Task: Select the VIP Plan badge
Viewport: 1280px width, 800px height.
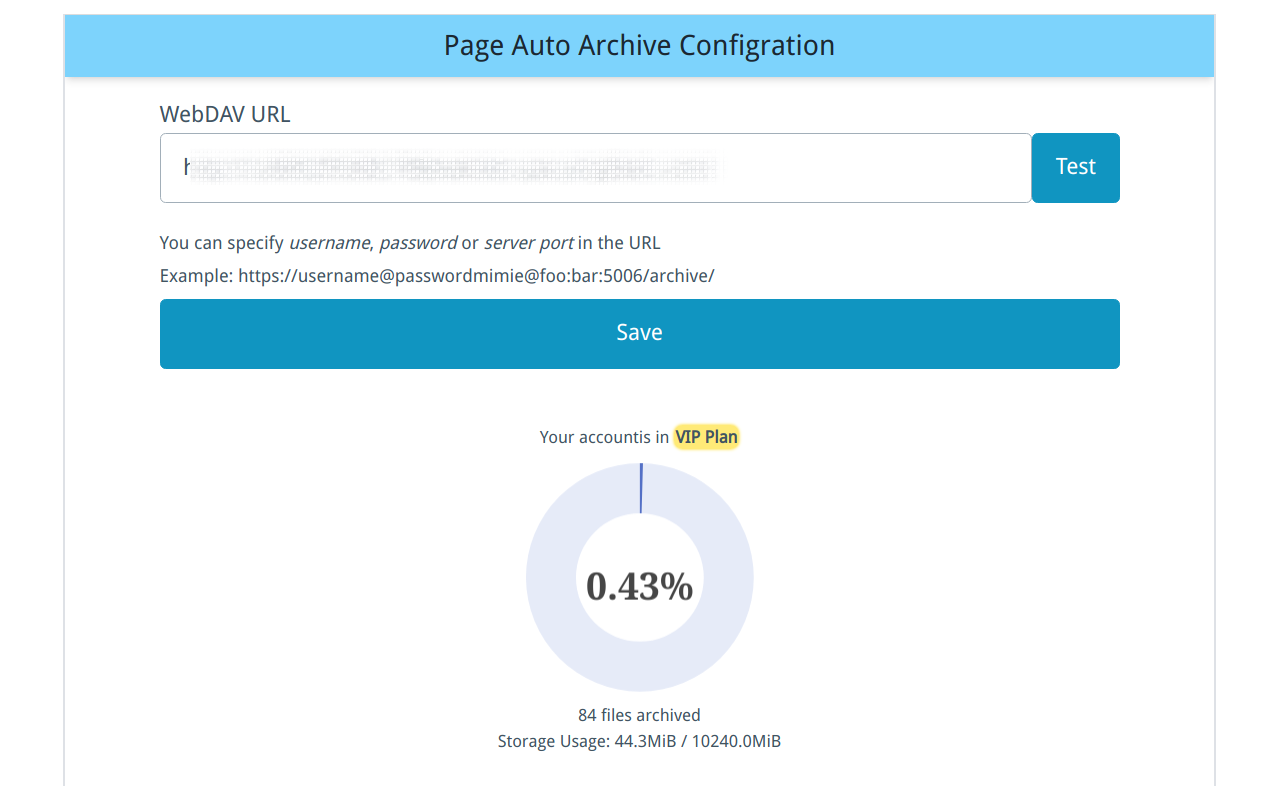Action: (706, 437)
